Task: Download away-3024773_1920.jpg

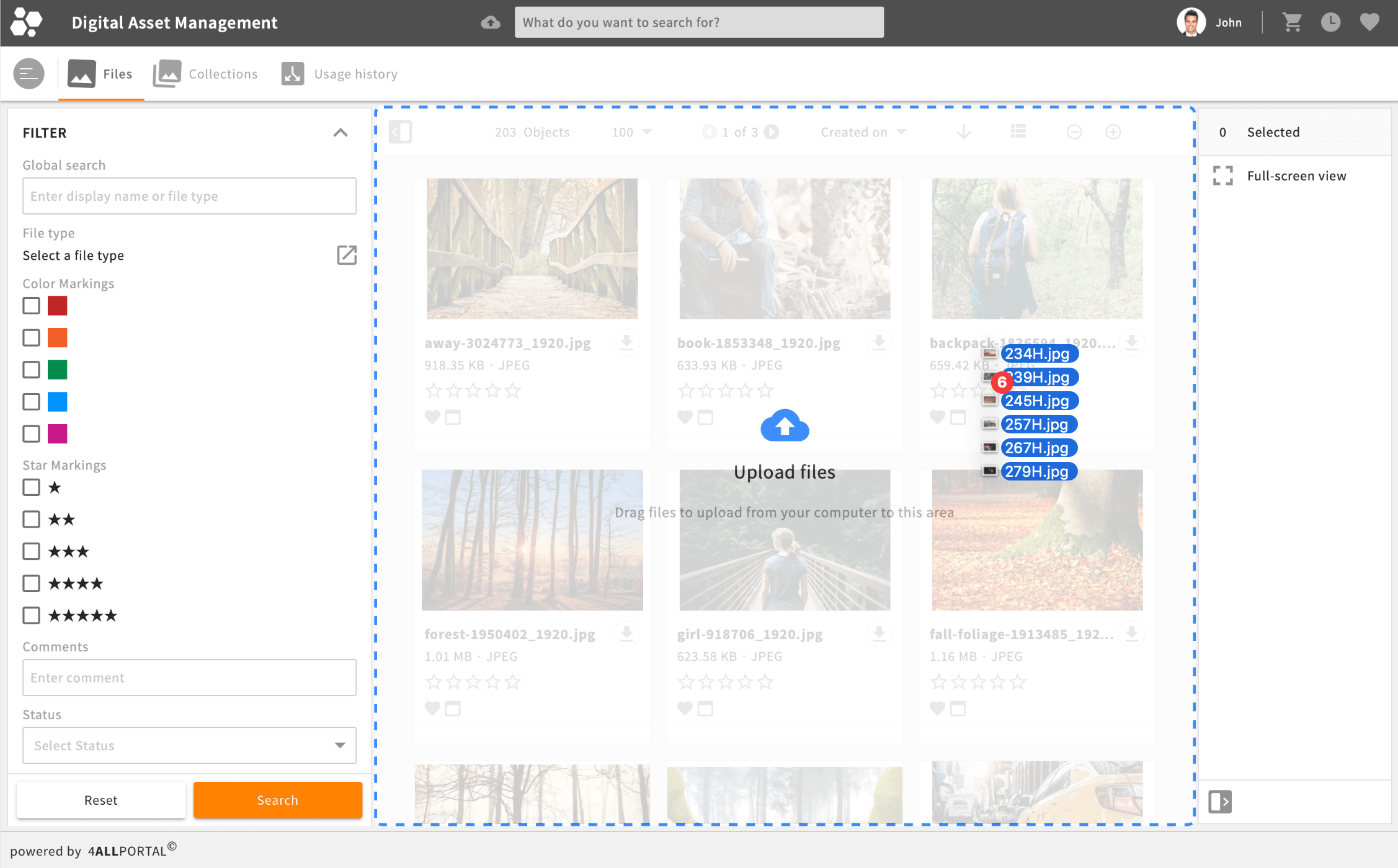Action: [x=626, y=342]
